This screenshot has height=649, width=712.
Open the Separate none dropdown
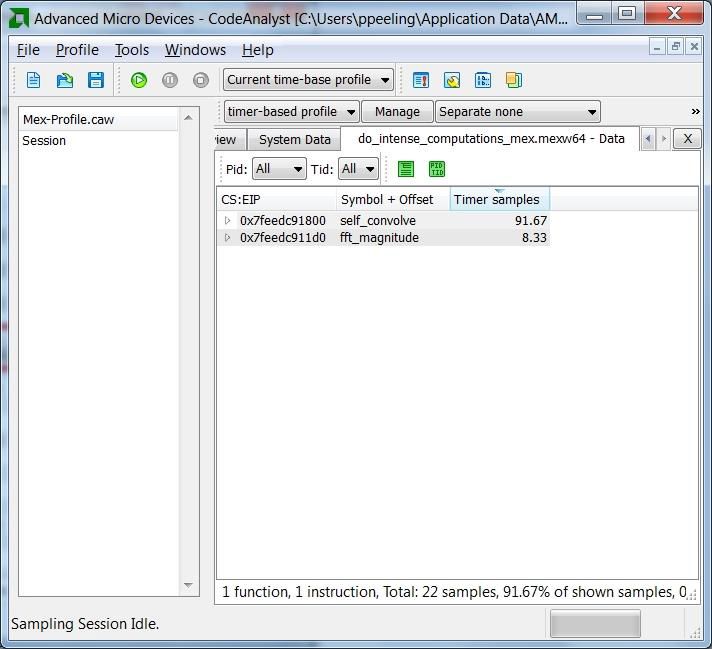pos(517,112)
